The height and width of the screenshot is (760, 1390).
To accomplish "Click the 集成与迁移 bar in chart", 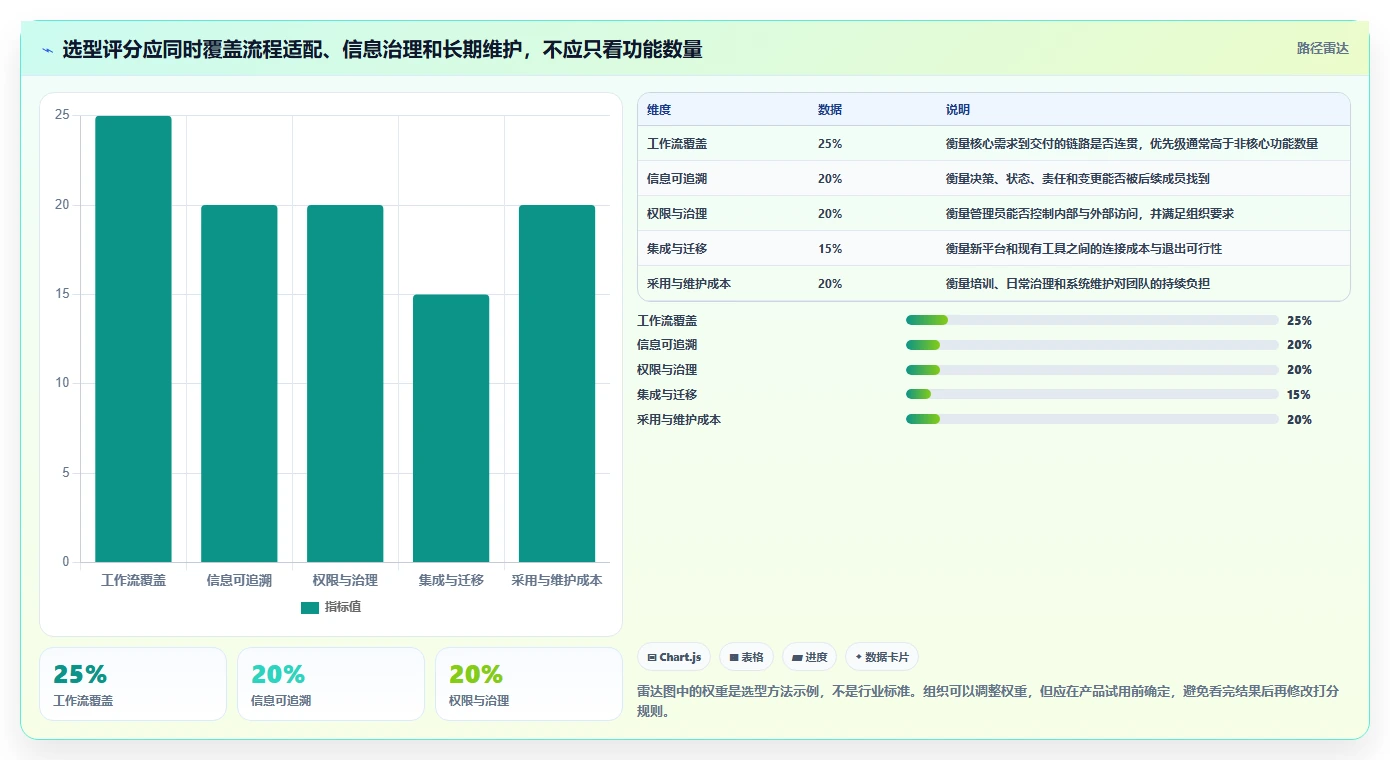I will tap(451, 428).
